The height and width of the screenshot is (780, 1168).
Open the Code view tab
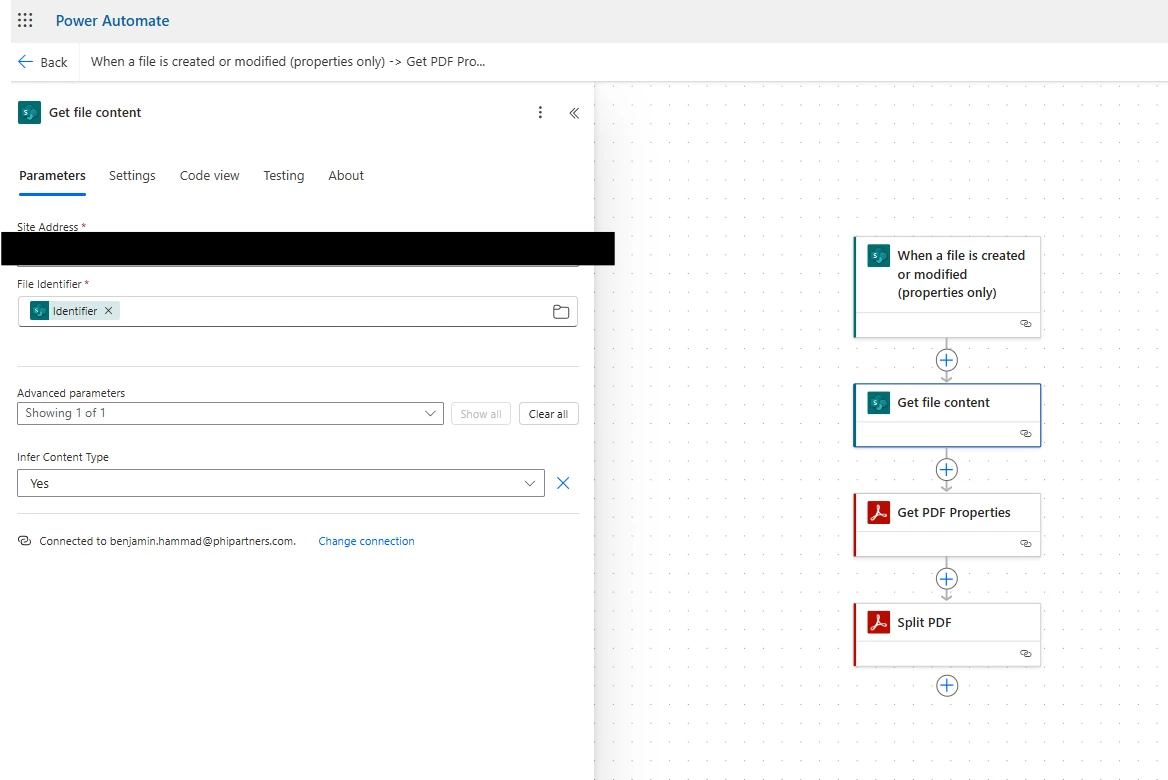[209, 176]
